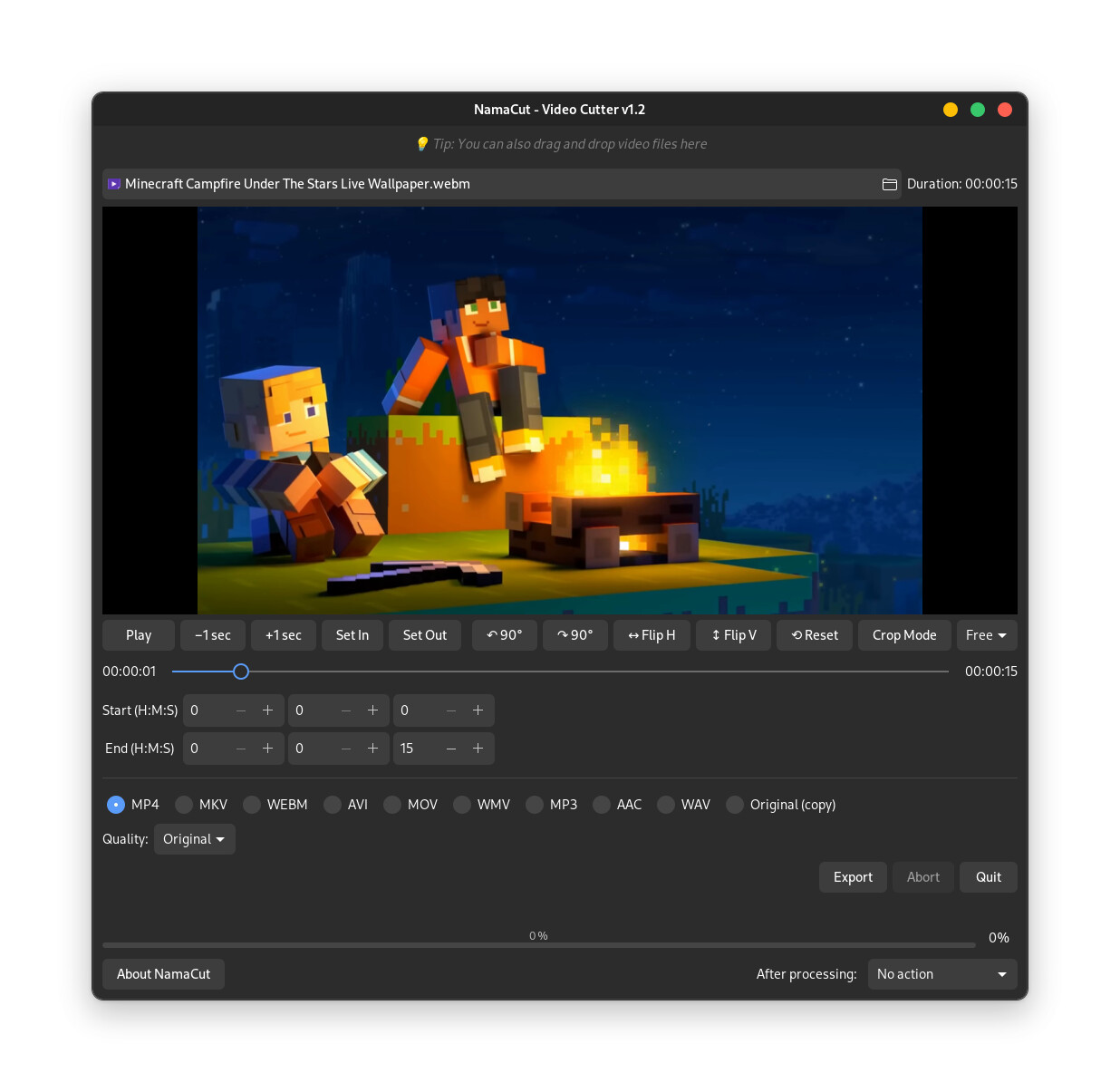The width and height of the screenshot is (1120, 1092).
Task: Click the Export button
Action: click(853, 877)
